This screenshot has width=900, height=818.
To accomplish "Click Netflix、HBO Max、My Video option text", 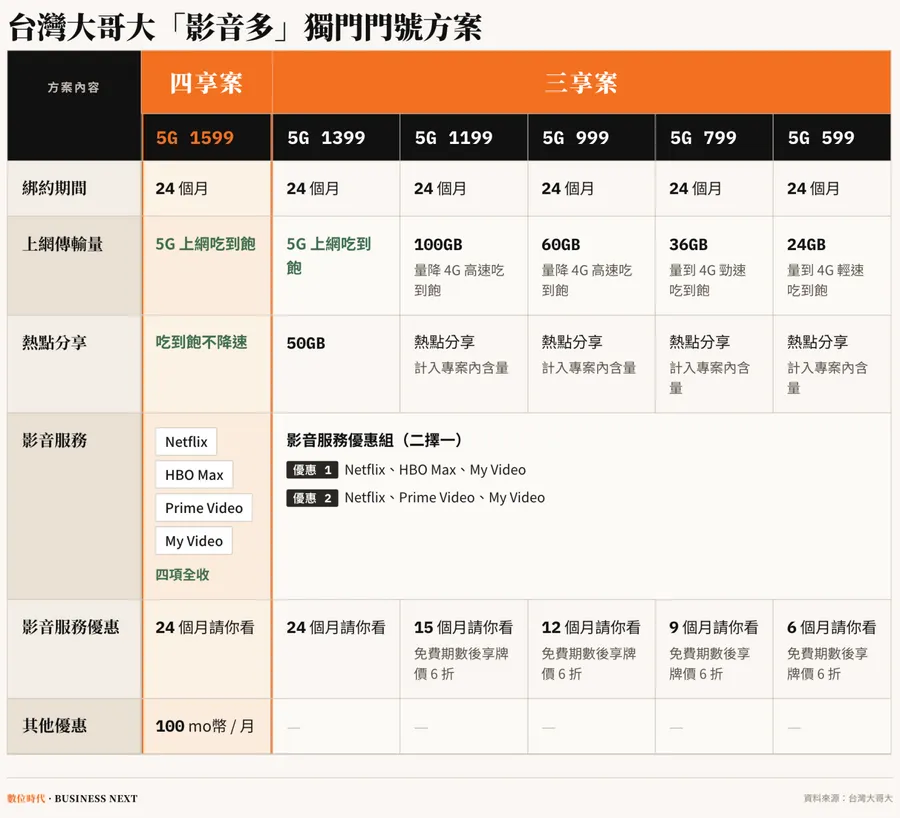I will pyautogui.click(x=435, y=470).
